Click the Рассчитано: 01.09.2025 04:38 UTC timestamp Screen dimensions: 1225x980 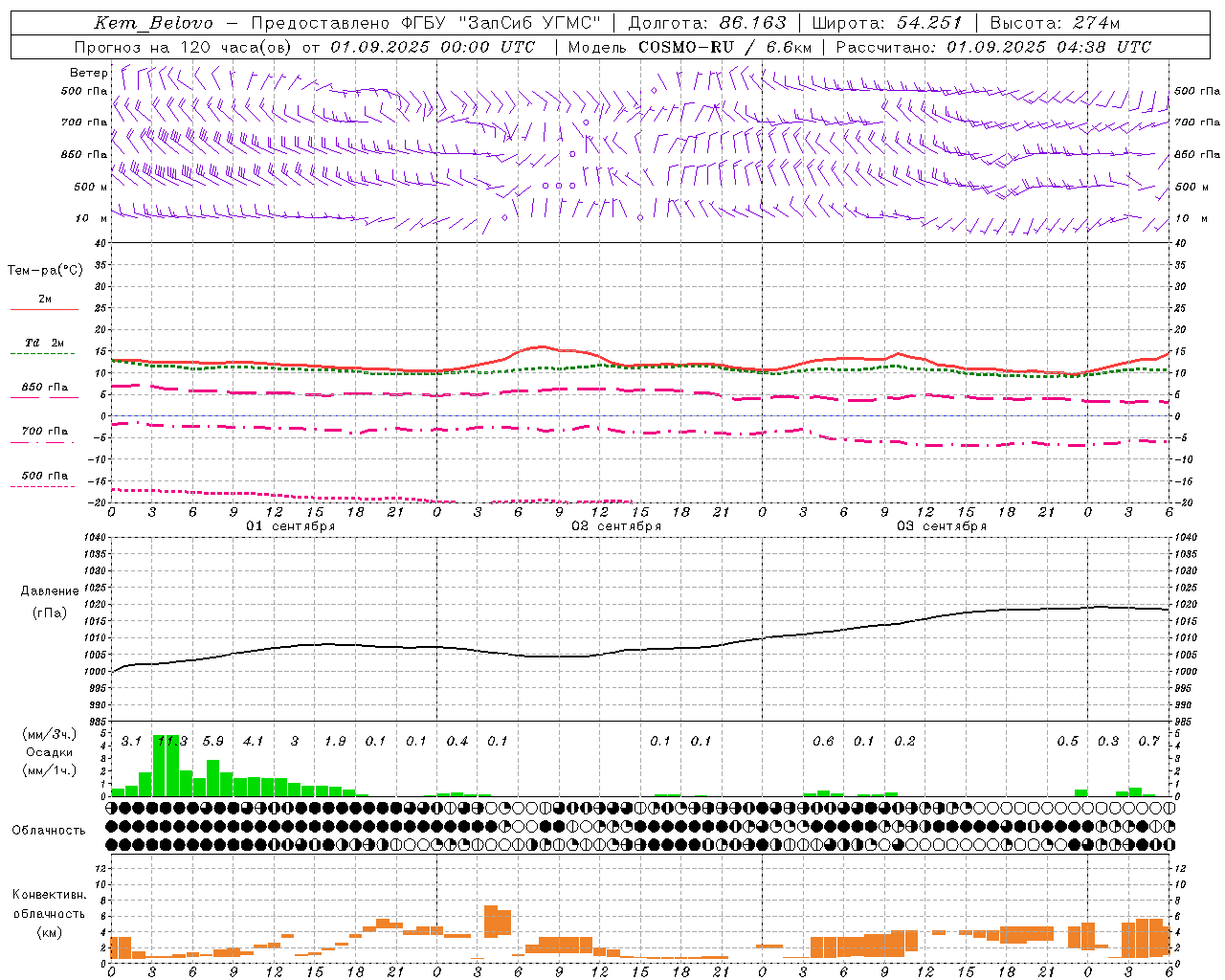tap(993, 47)
